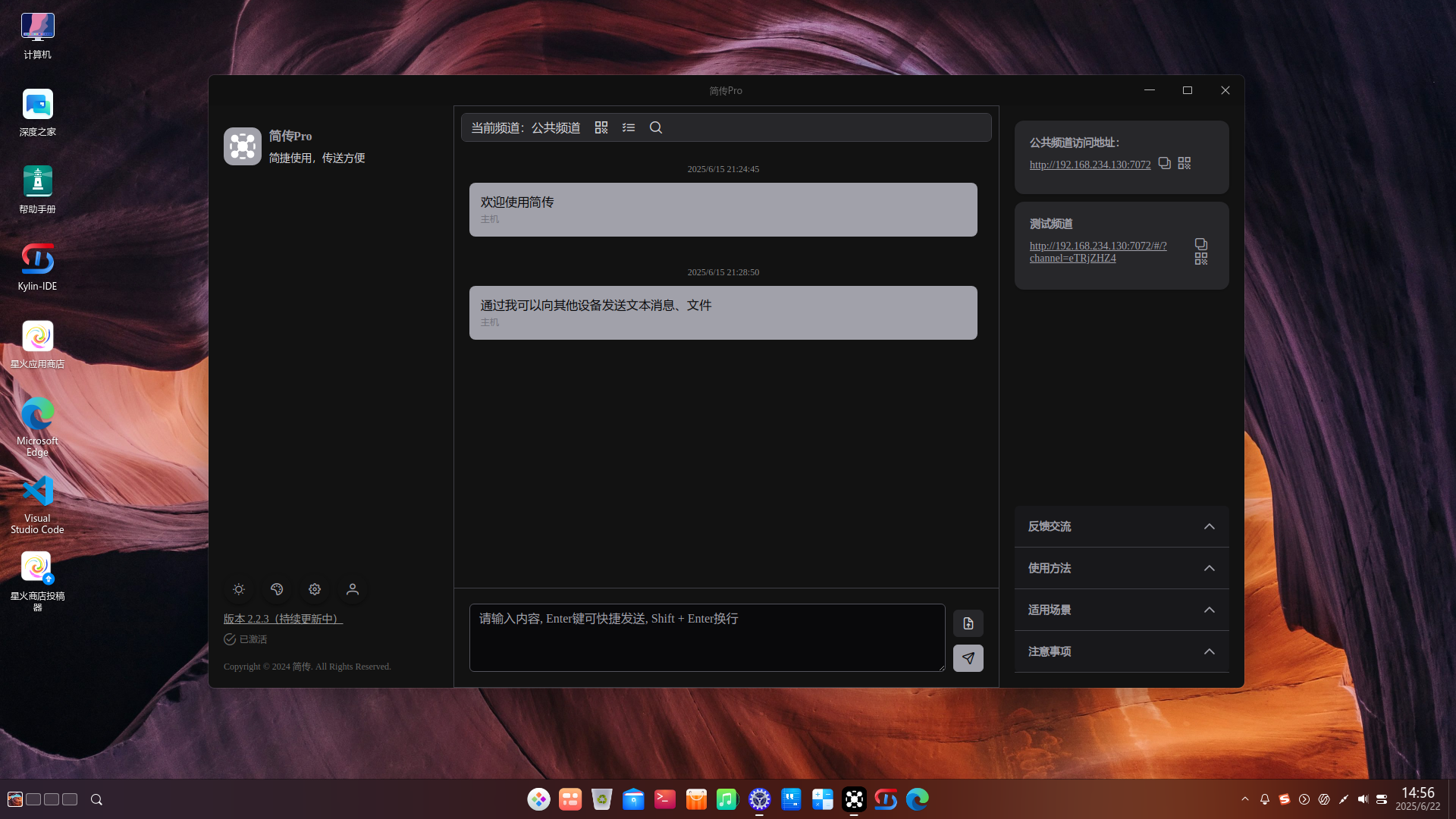Click the message input text area

(x=707, y=638)
